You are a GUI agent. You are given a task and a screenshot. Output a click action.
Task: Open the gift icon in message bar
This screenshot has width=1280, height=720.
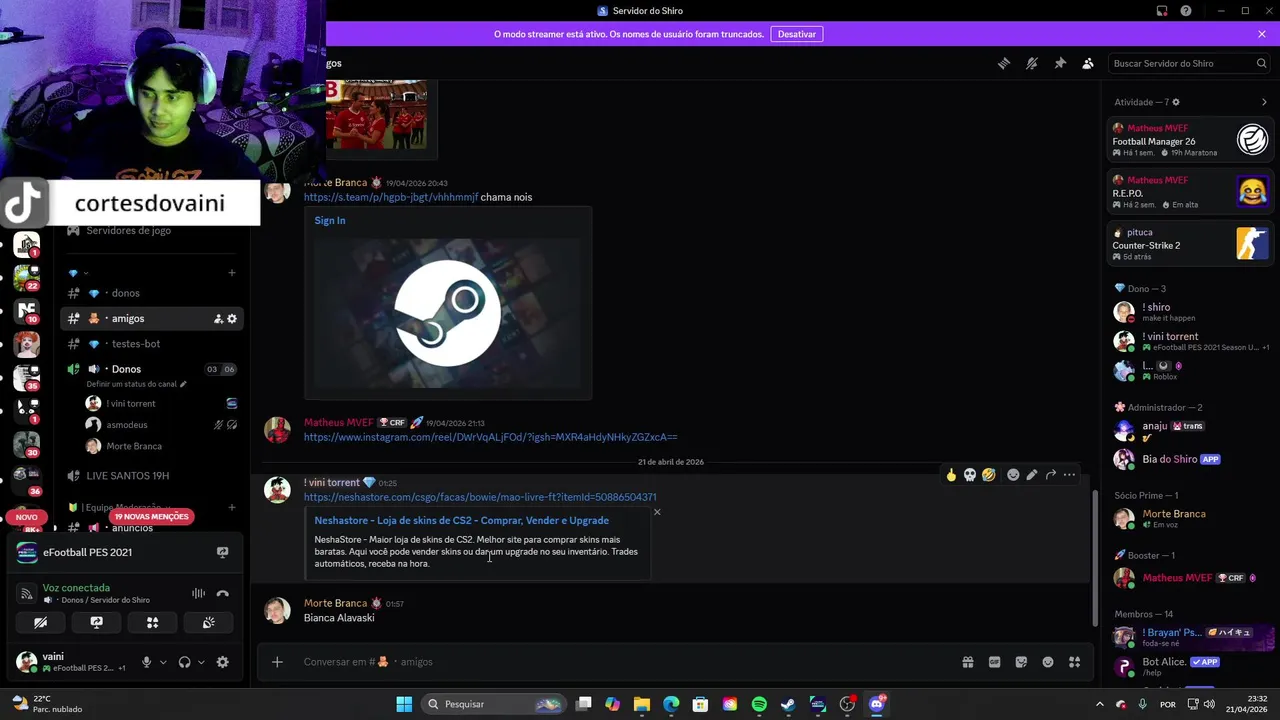point(968,662)
